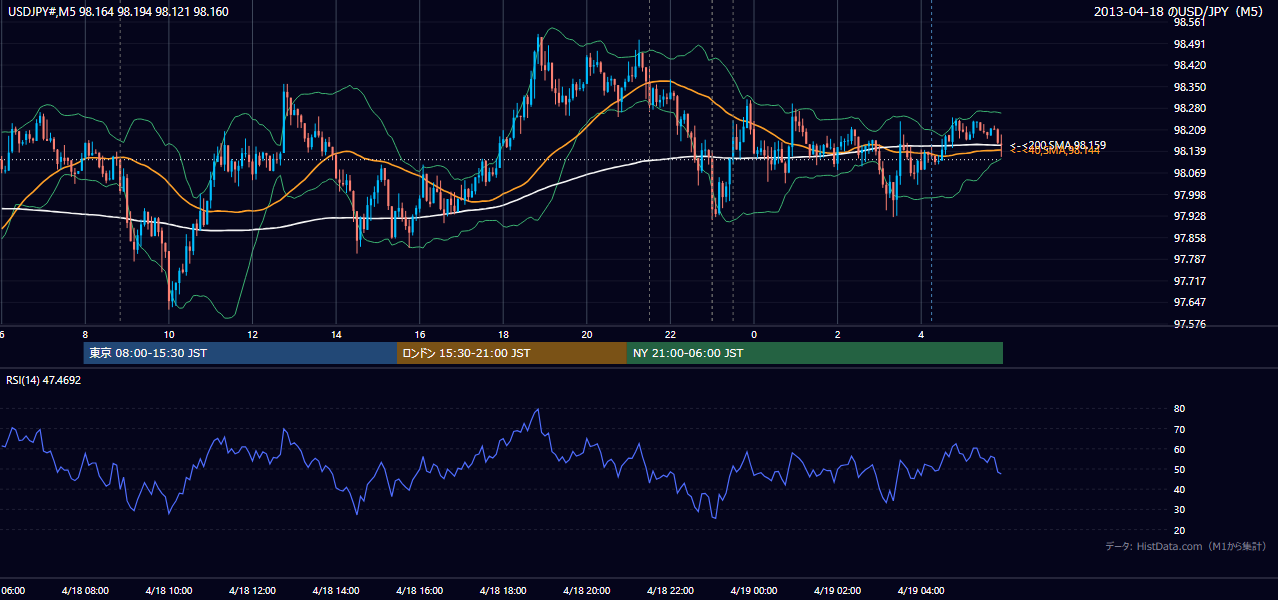This screenshot has height=600, width=1278.
Task: Click the RSI(14) 47.4692 indicator label
Action: (x=44, y=380)
